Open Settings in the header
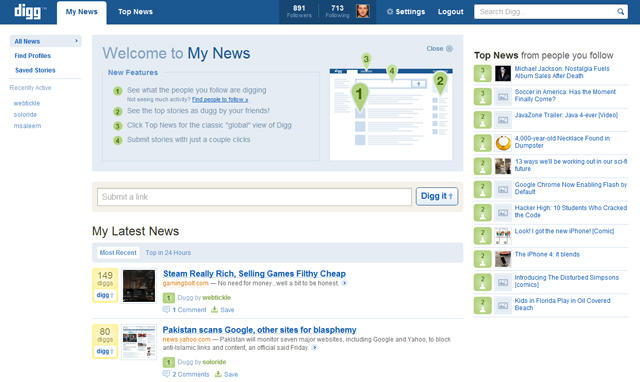The width and height of the screenshot is (640, 382). tap(406, 12)
